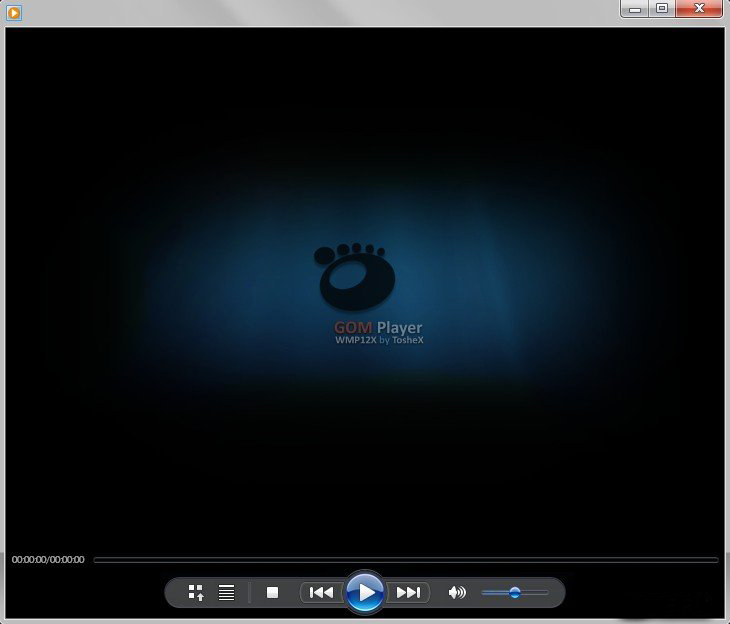Open the playlist lines icon

pos(227,592)
